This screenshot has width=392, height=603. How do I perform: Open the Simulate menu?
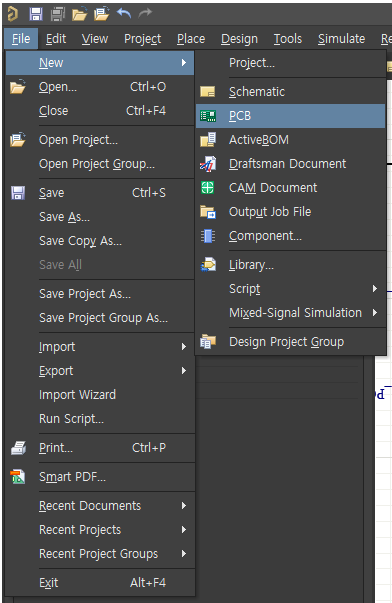tap(341, 39)
